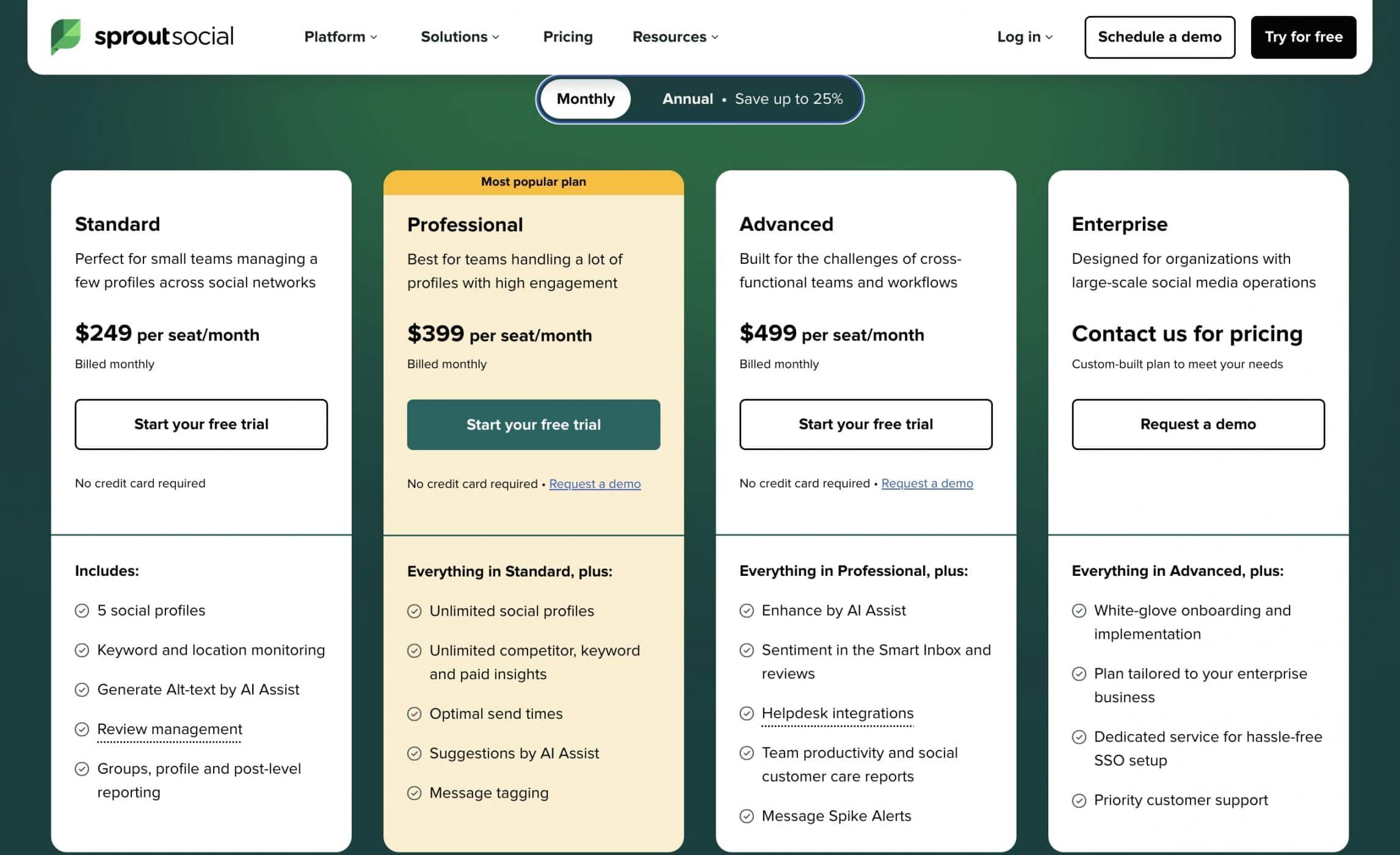Viewport: 1400px width, 855px height.
Task: Click checkmark icon beside 5 social profiles
Action: click(x=82, y=611)
